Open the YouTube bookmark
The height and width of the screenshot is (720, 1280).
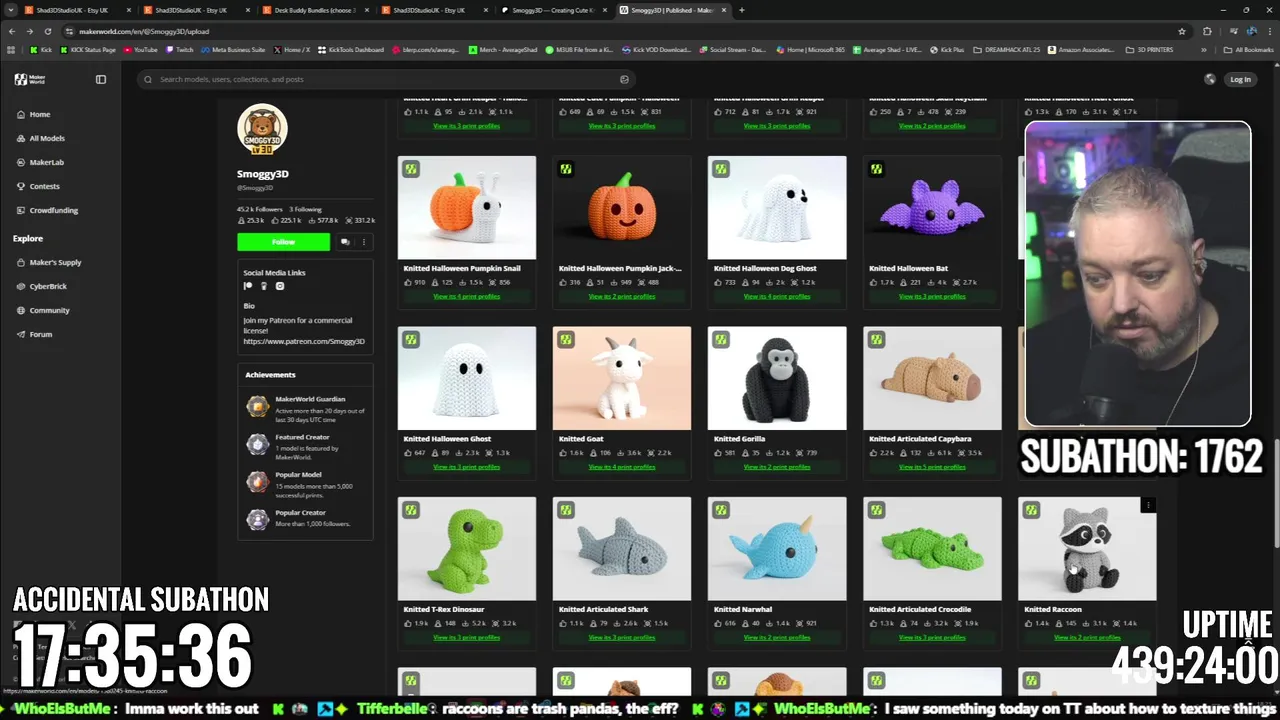tap(141, 49)
